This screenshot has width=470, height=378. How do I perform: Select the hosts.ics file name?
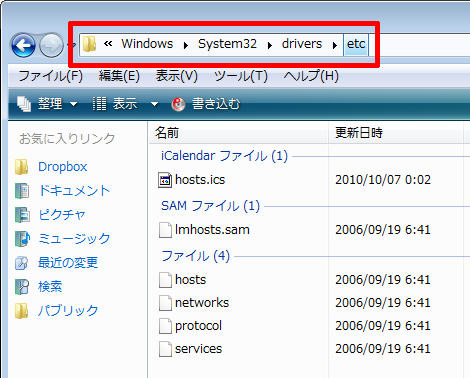click(x=200, y=180)
